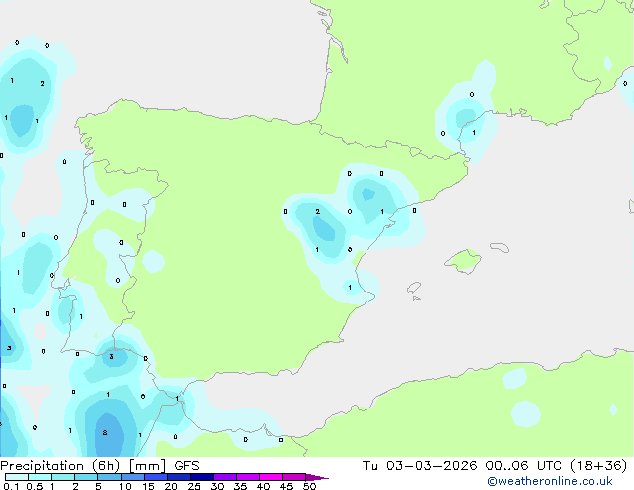
Task: Click the 40–45 mm magenta swatch
Action: pyautogui.click(x=271, y=477)
